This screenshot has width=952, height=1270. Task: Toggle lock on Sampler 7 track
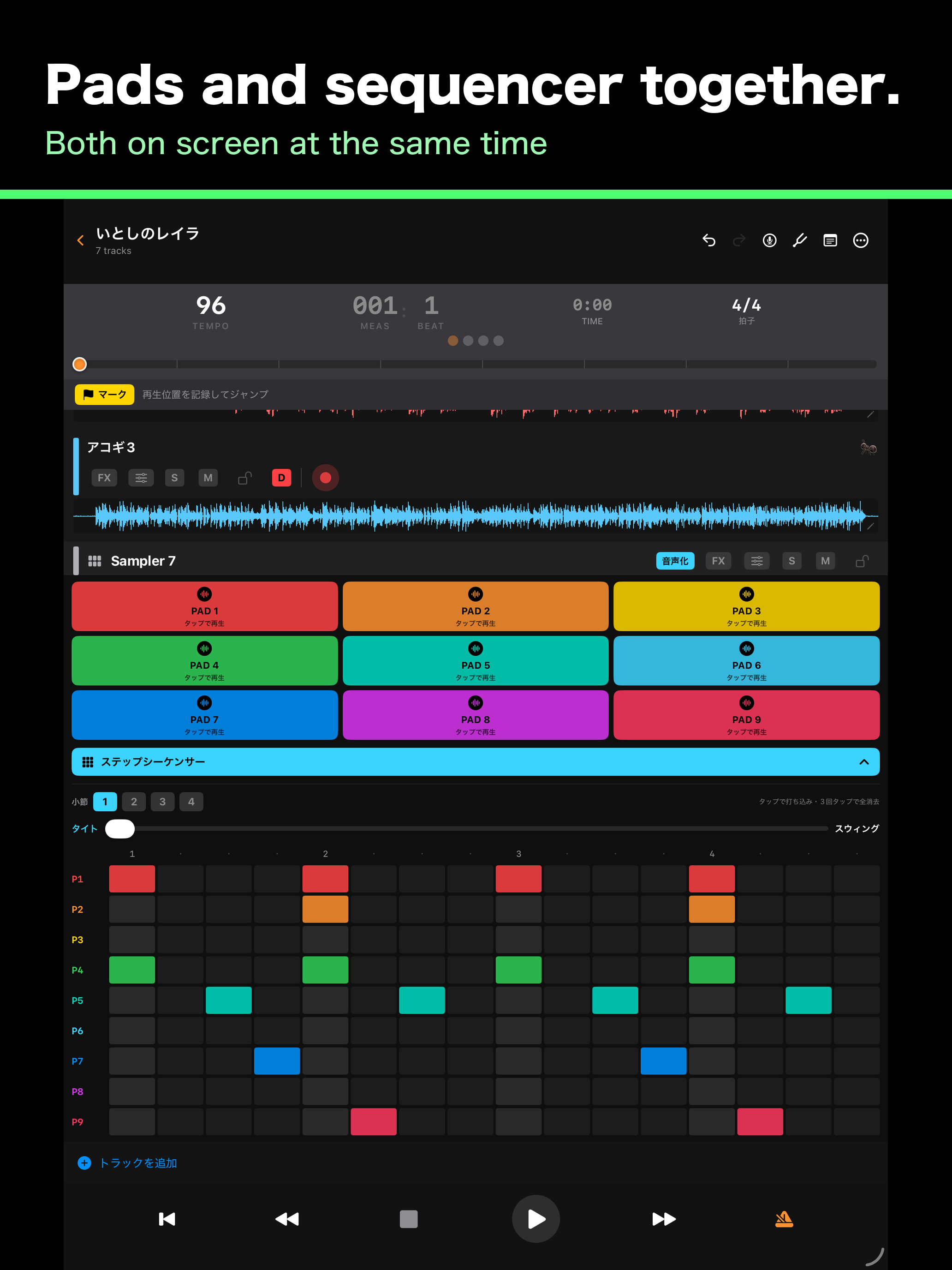click(x=862, y=561)
